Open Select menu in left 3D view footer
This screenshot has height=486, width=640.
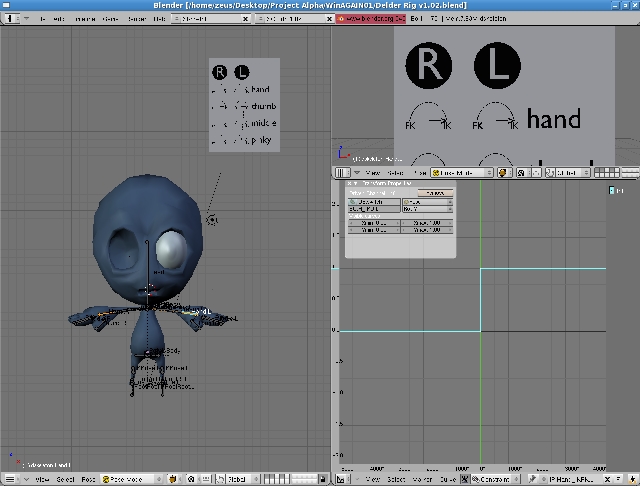coord(65,479)
